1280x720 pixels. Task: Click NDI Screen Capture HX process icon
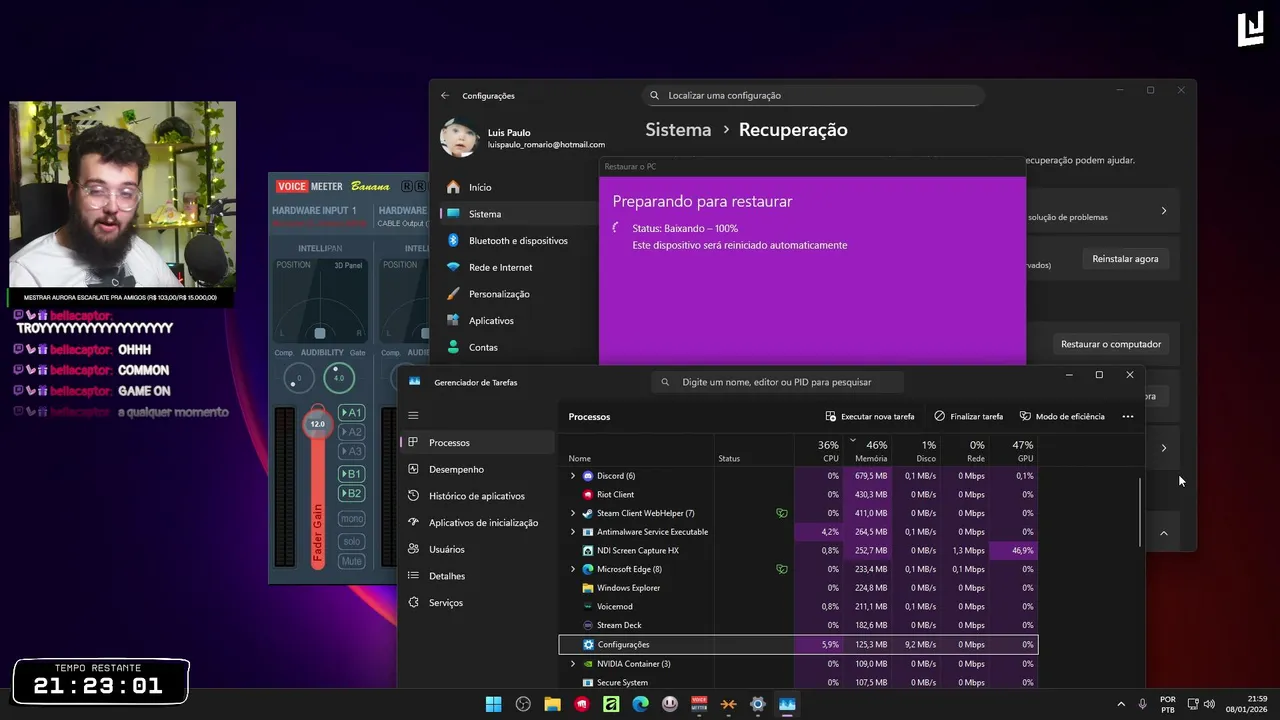(588, 550)
